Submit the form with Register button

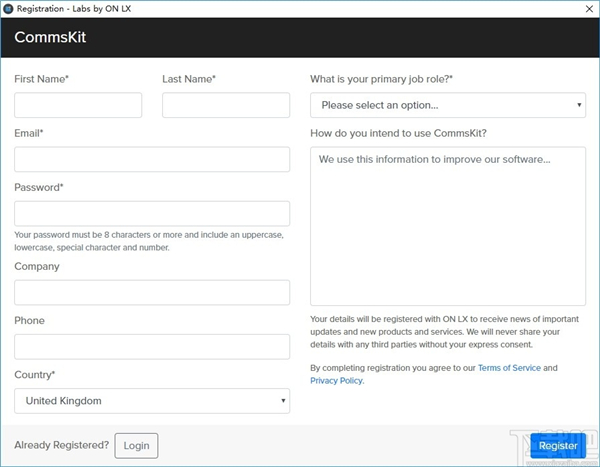[x=558, y=446]
